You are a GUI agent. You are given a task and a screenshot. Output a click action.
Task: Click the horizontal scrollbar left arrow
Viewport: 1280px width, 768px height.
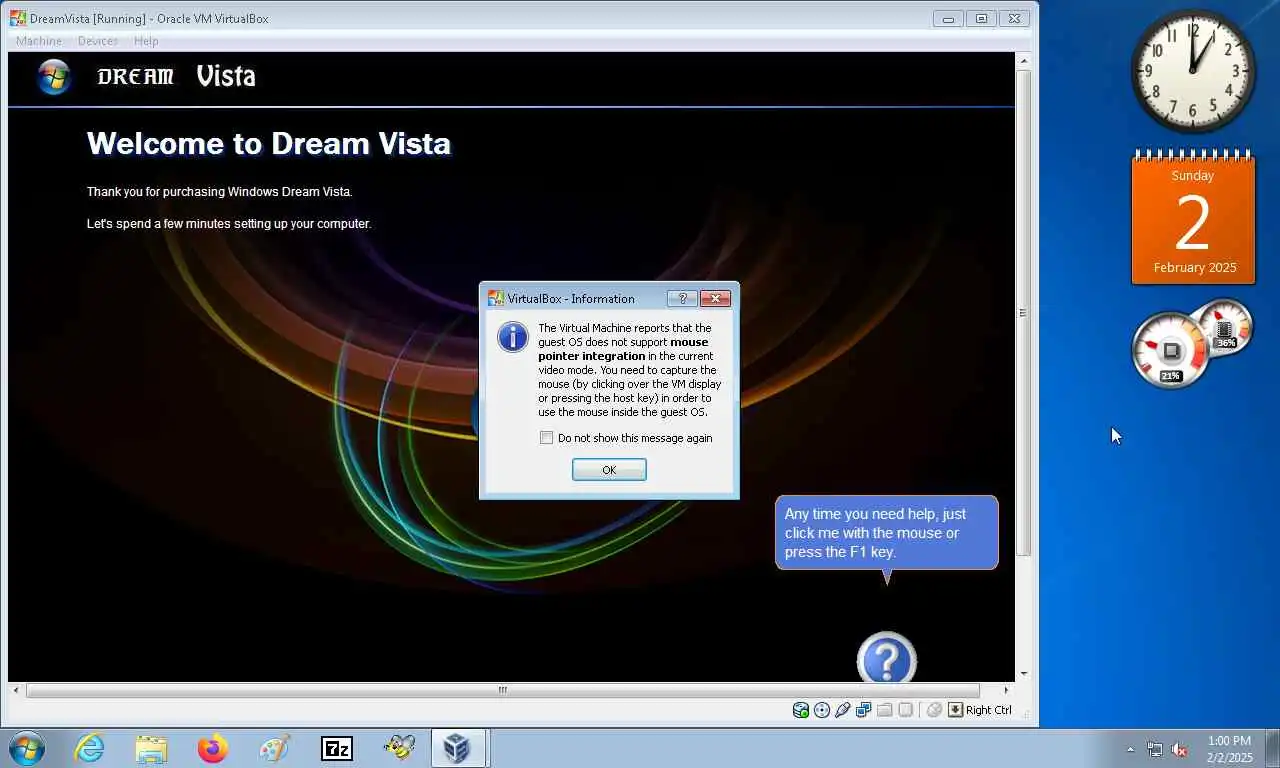click(x=15, y=690)
